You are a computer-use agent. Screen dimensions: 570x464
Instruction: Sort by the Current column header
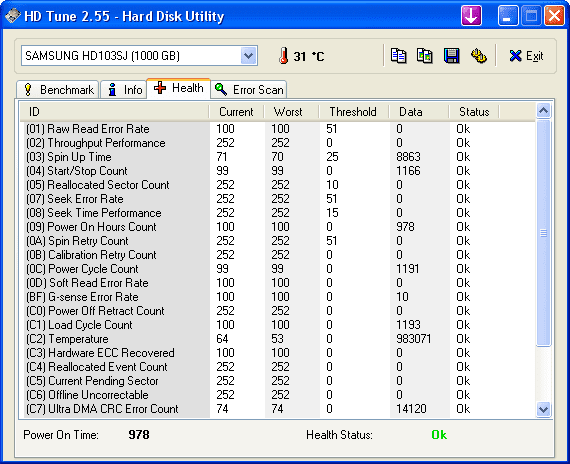click(236, 112)
